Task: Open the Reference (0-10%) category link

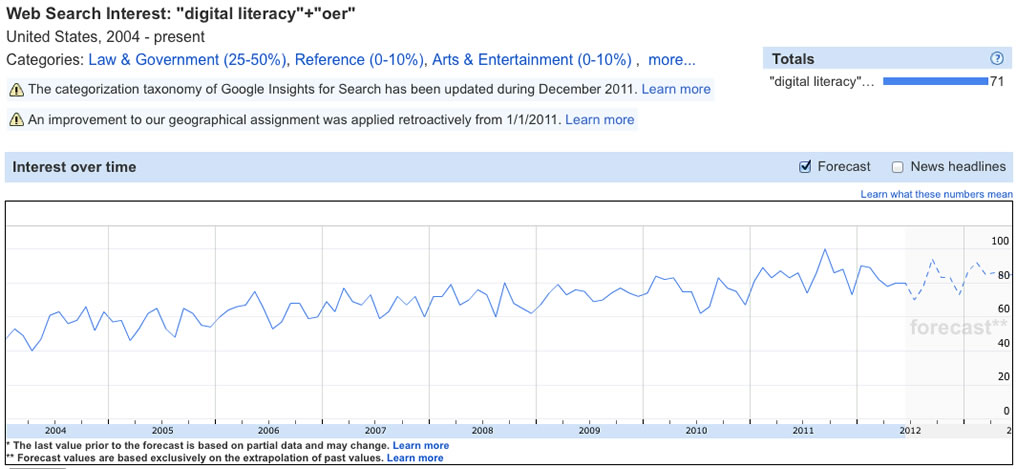Action: tap(358, 60)
